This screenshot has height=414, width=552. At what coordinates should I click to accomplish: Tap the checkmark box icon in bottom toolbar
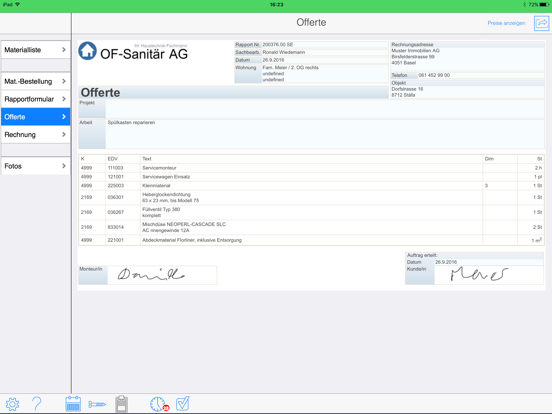coord(183,403)
